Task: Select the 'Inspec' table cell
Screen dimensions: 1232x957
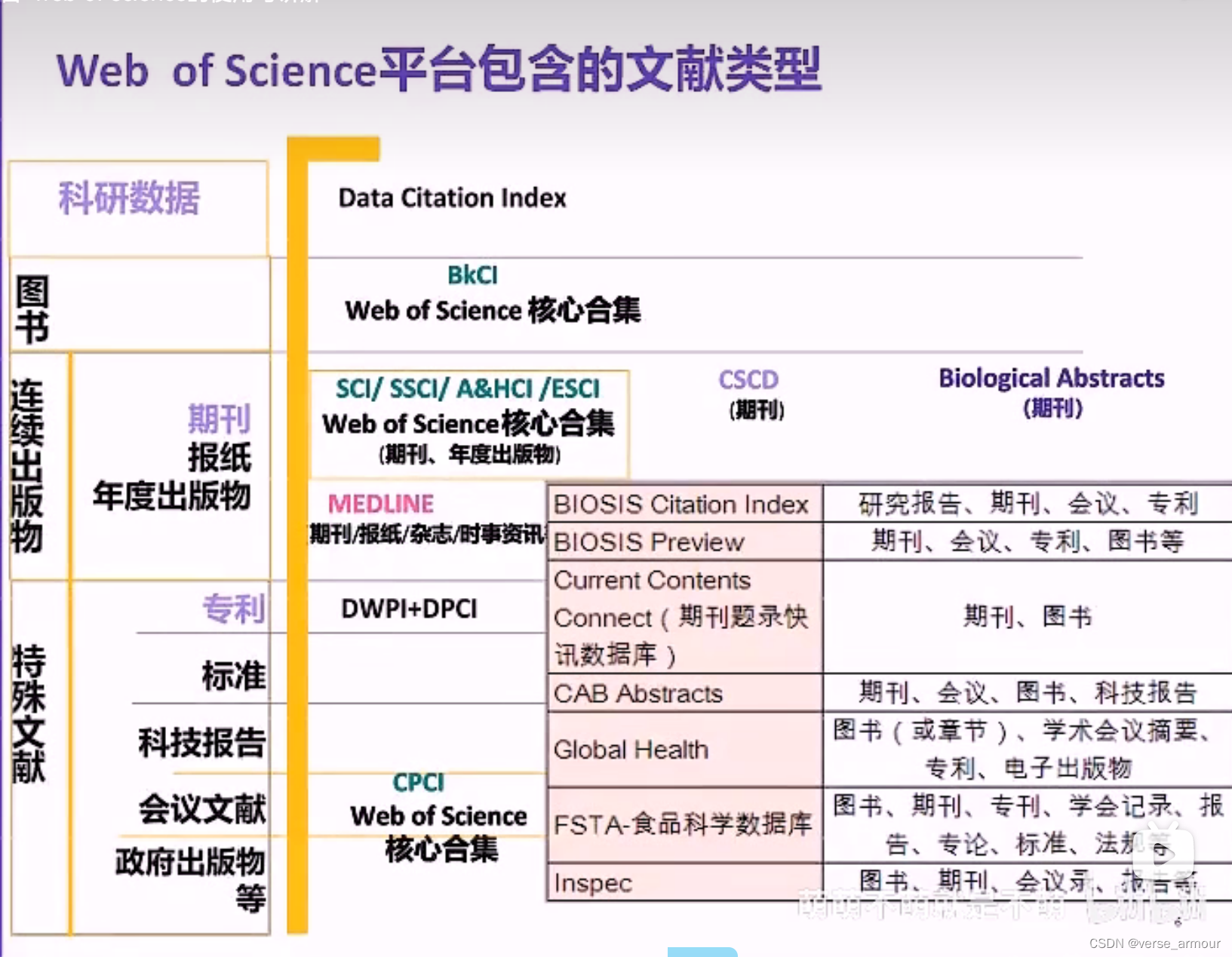Action: coord(684,882)
